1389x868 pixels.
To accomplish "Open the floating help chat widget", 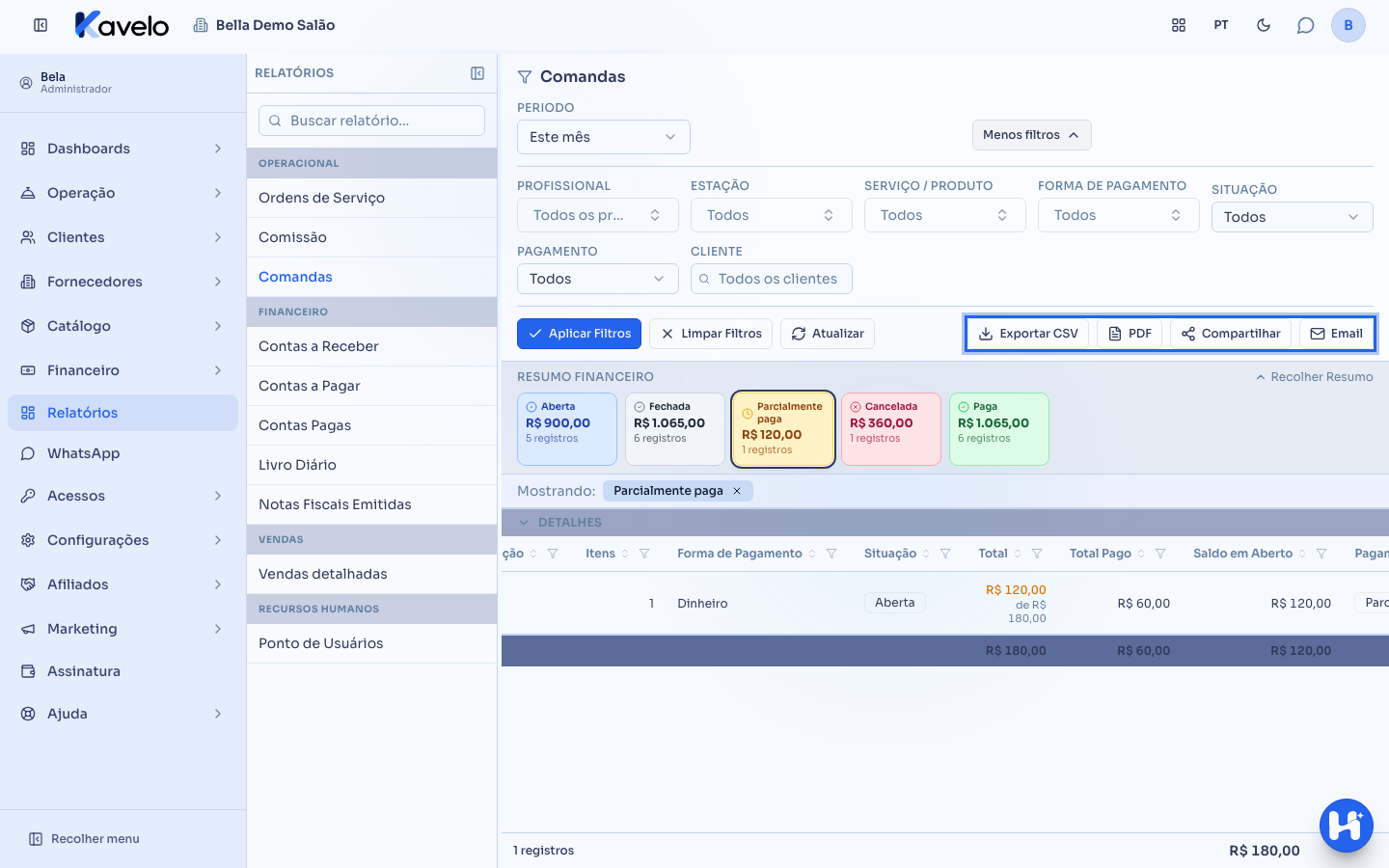I will 1347,826.
